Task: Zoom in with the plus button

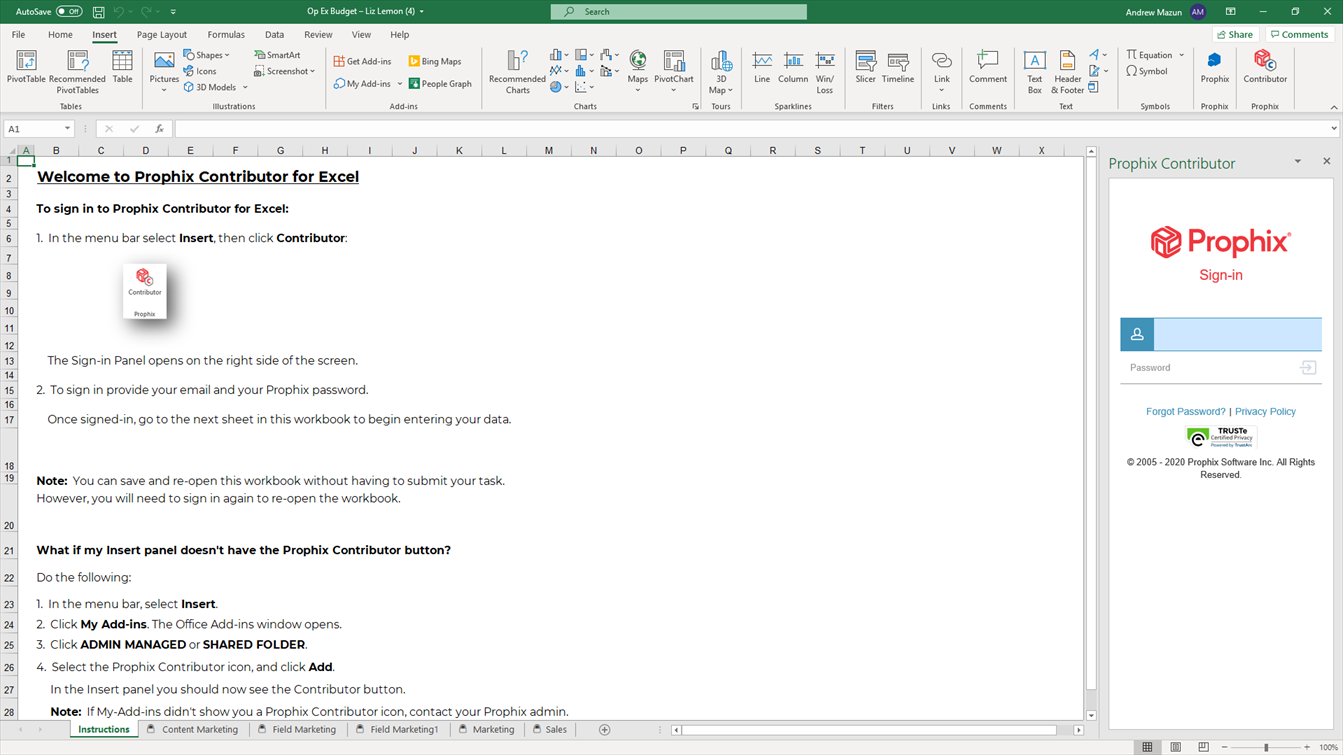Action: click(x=1307, y=747)
